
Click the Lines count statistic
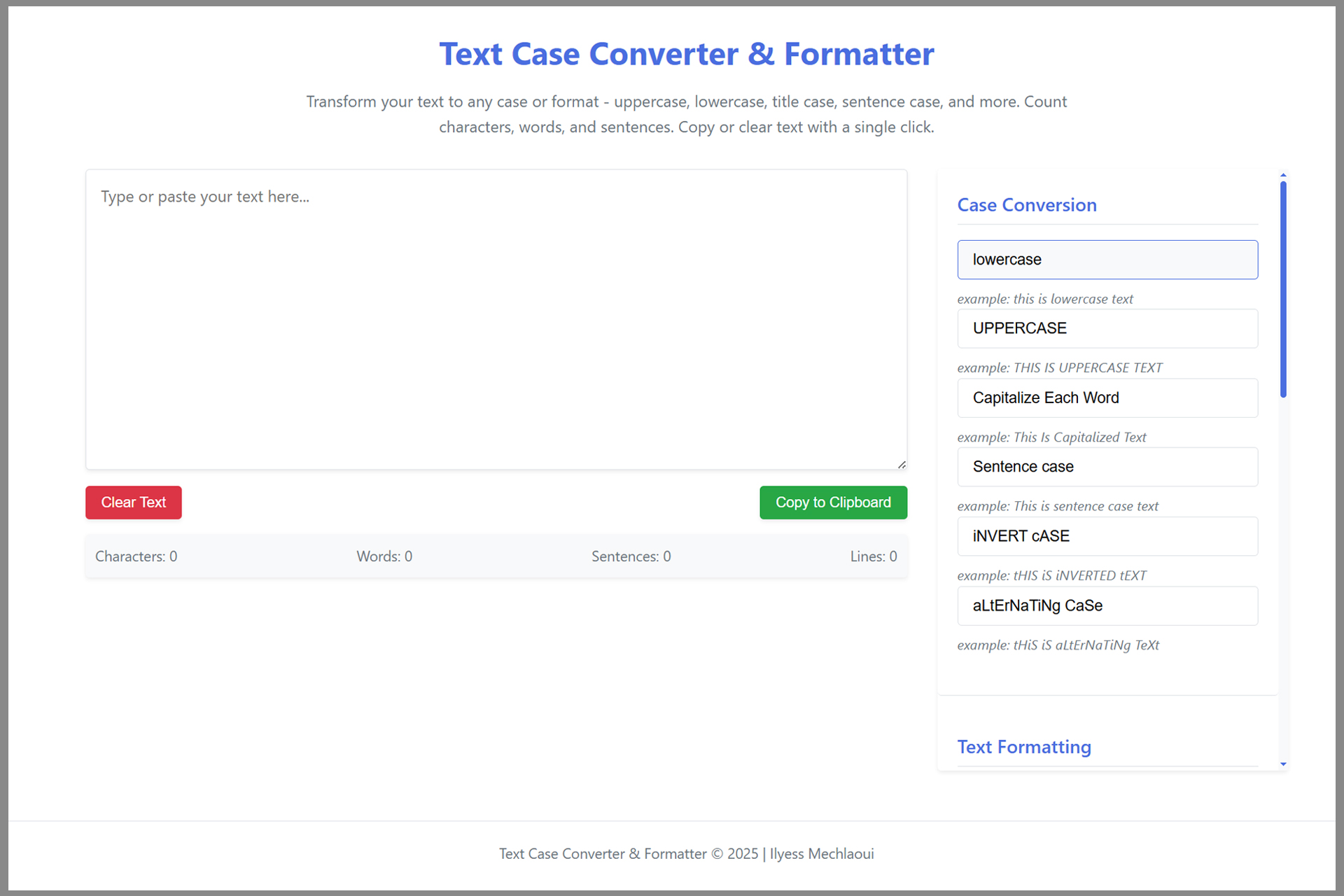874,556
